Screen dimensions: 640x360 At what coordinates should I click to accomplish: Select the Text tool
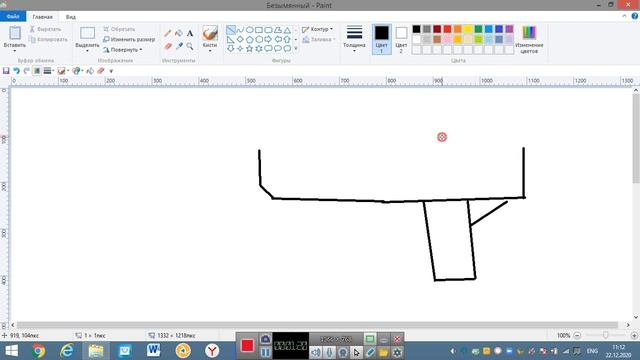coord(190,33)
